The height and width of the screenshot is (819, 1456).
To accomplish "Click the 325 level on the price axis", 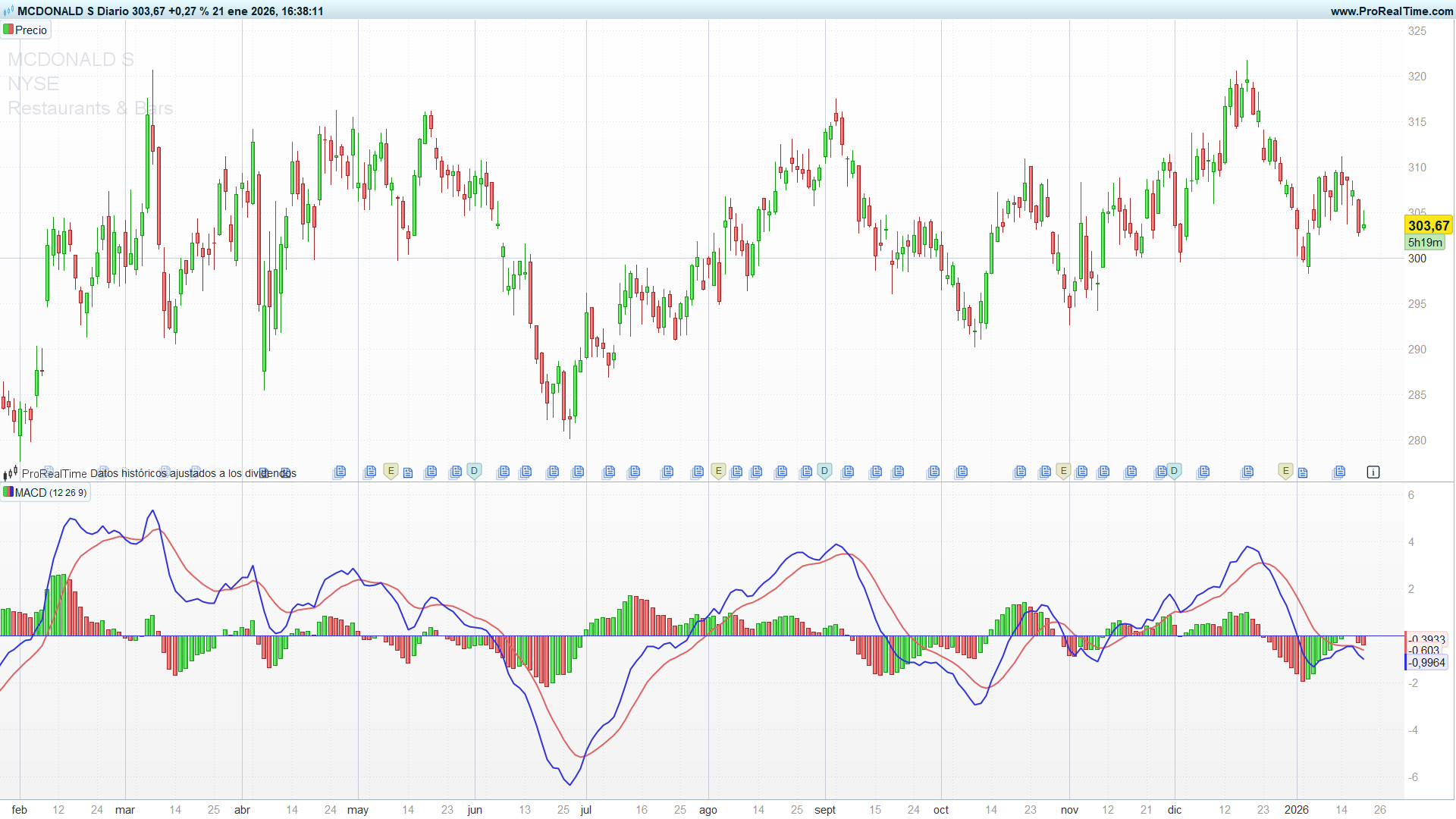I will coord(1417,31).
